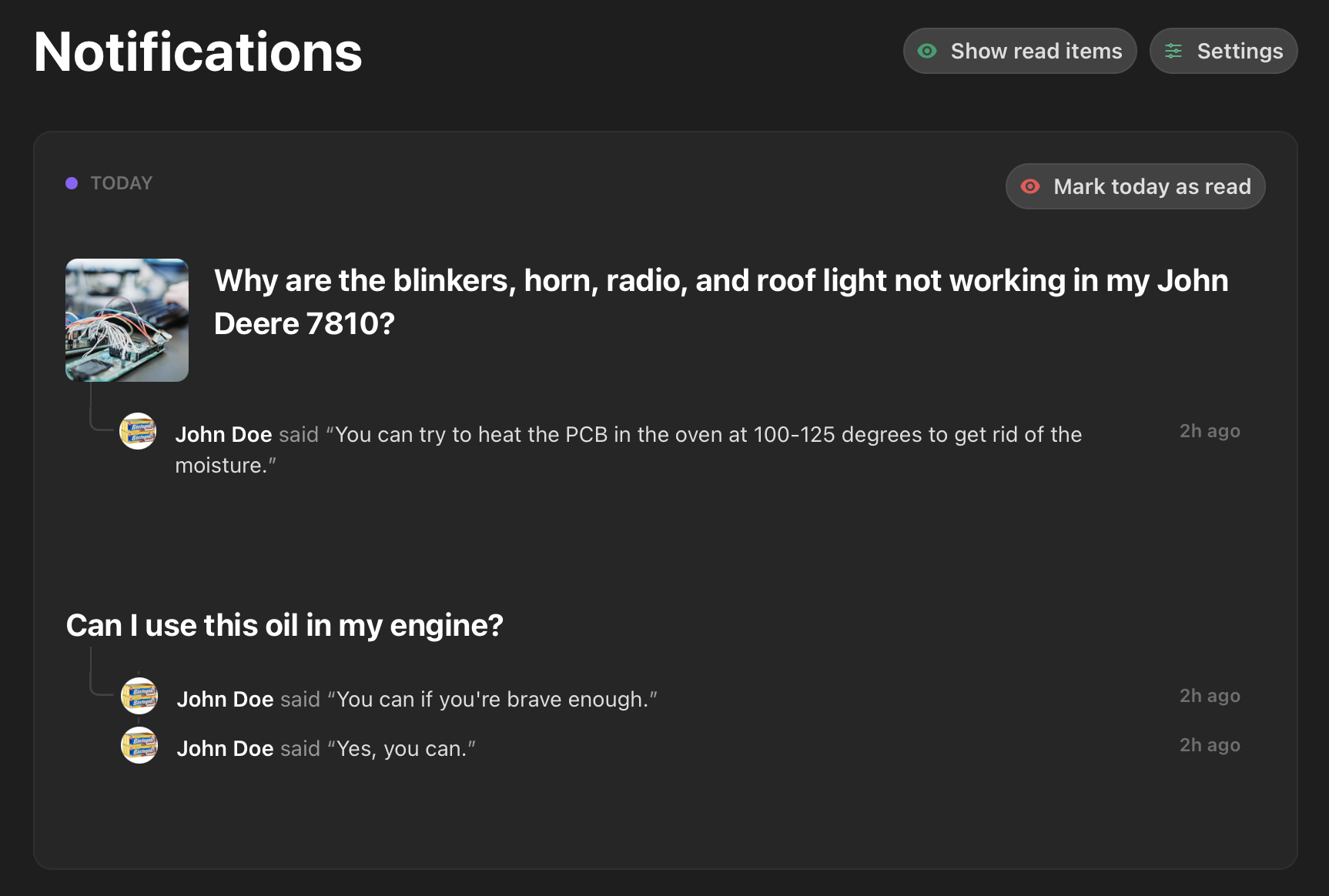Toggle Show read items

[x=1019, y=51]
